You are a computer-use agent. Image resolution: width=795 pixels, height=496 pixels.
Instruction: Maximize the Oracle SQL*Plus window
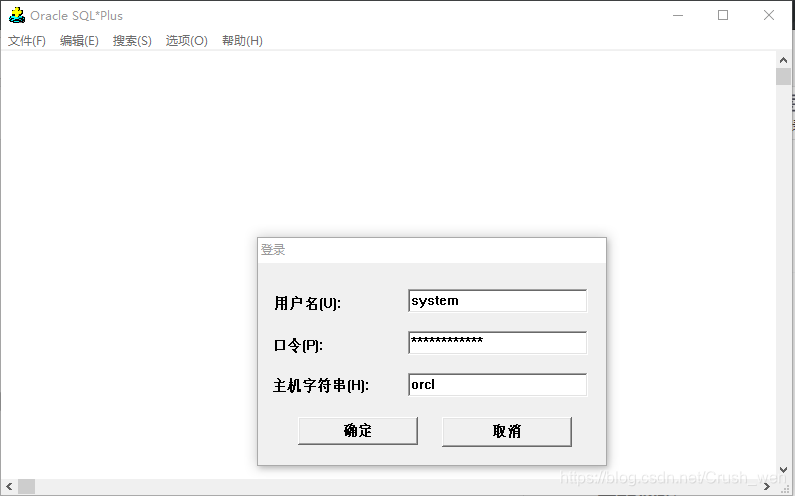723,15
